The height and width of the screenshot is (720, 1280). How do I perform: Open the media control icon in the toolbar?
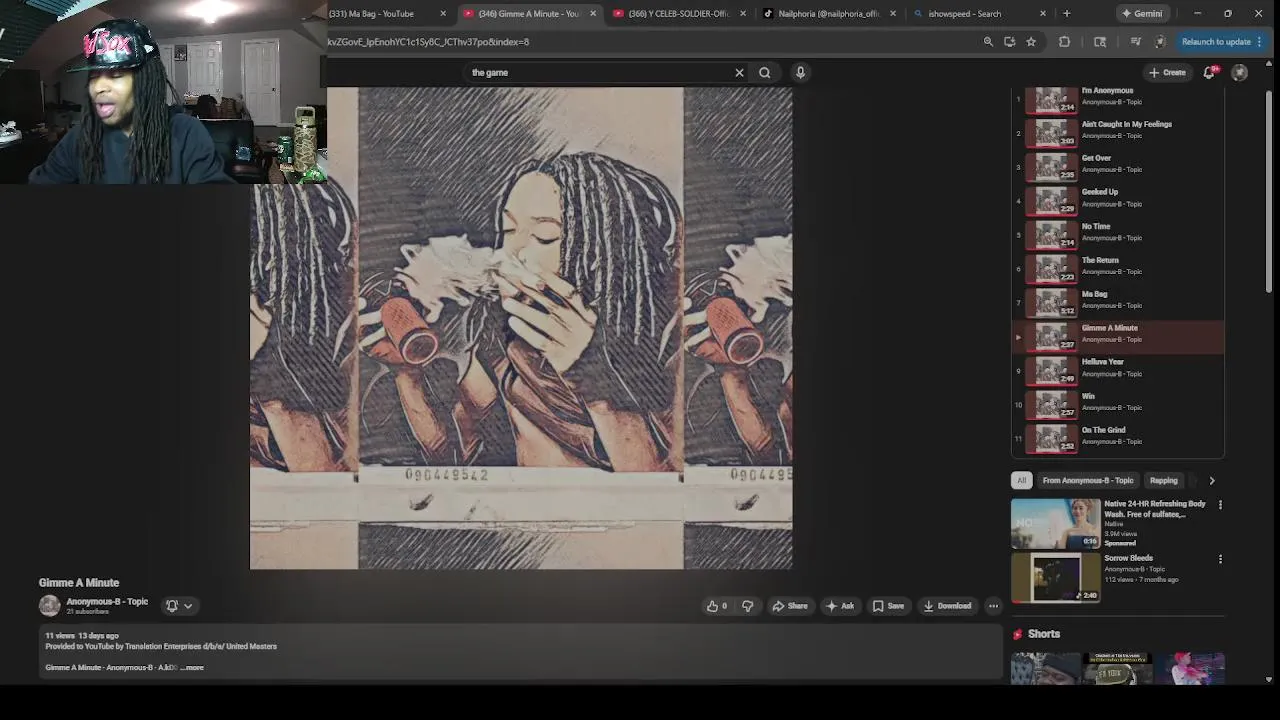tap(1135, 42)
